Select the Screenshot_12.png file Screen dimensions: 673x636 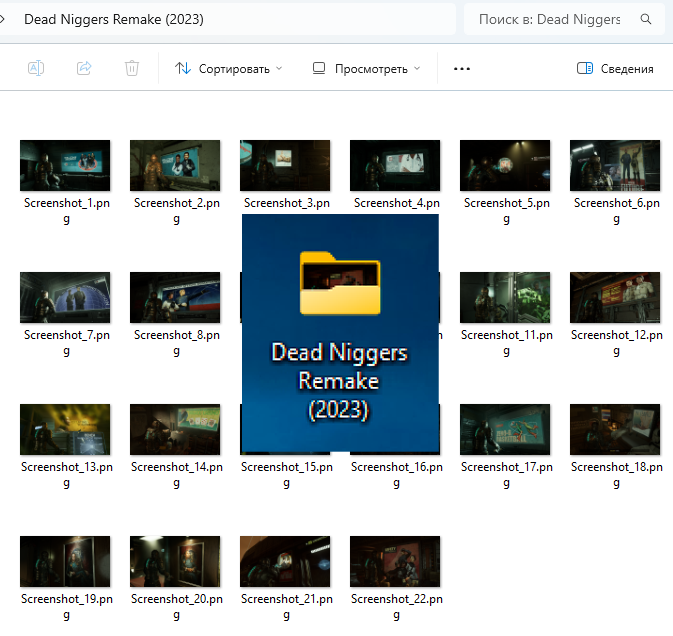tap(615, 298)
